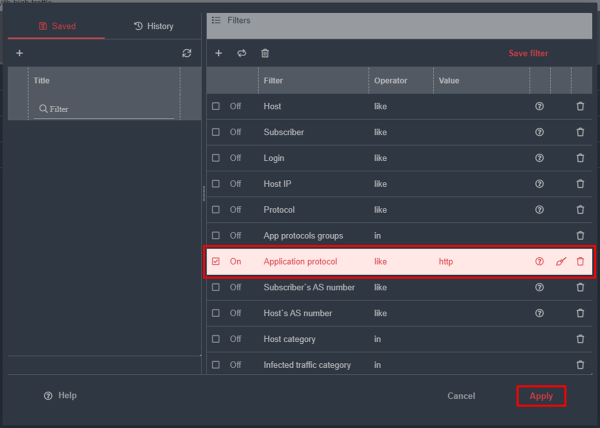This screenshot has height=428, width=600.
Task: Enable the Host category filter checkbox
Action: point(215,339)
